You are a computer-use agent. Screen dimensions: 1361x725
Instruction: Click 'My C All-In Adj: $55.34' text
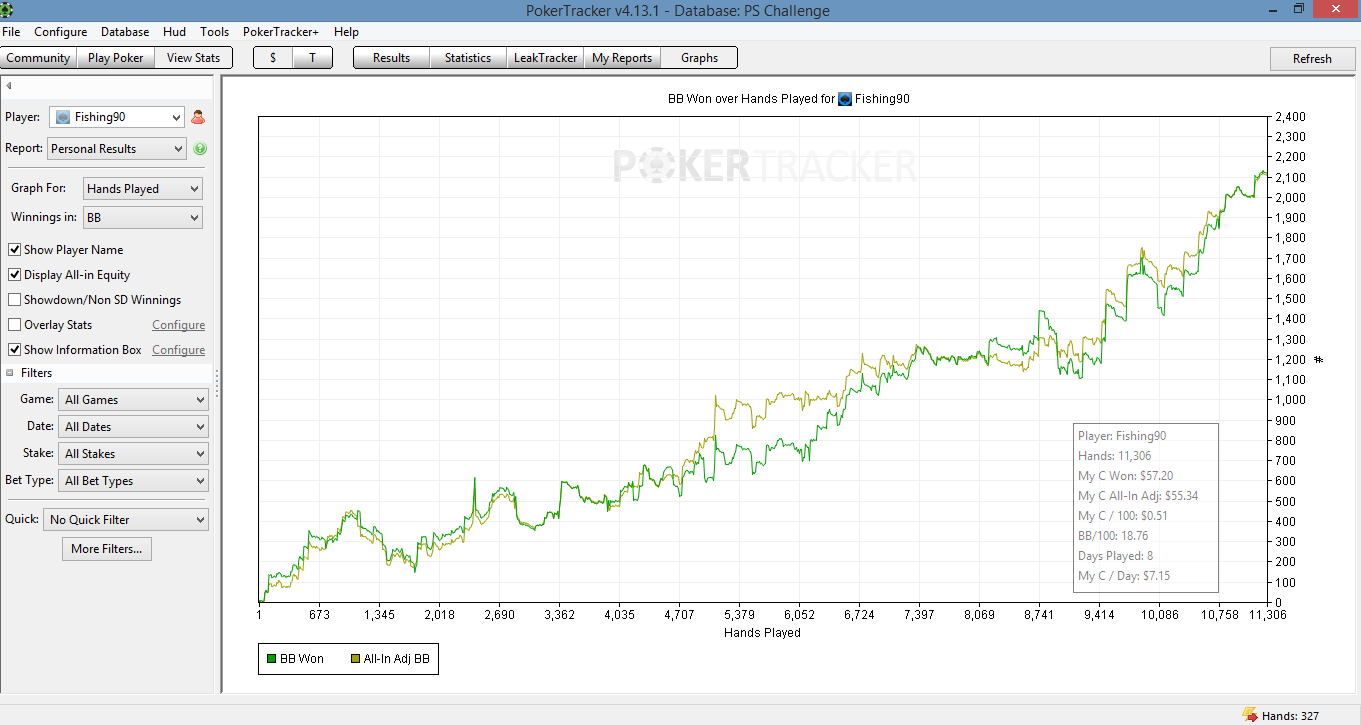click(x=1138, y=496)
